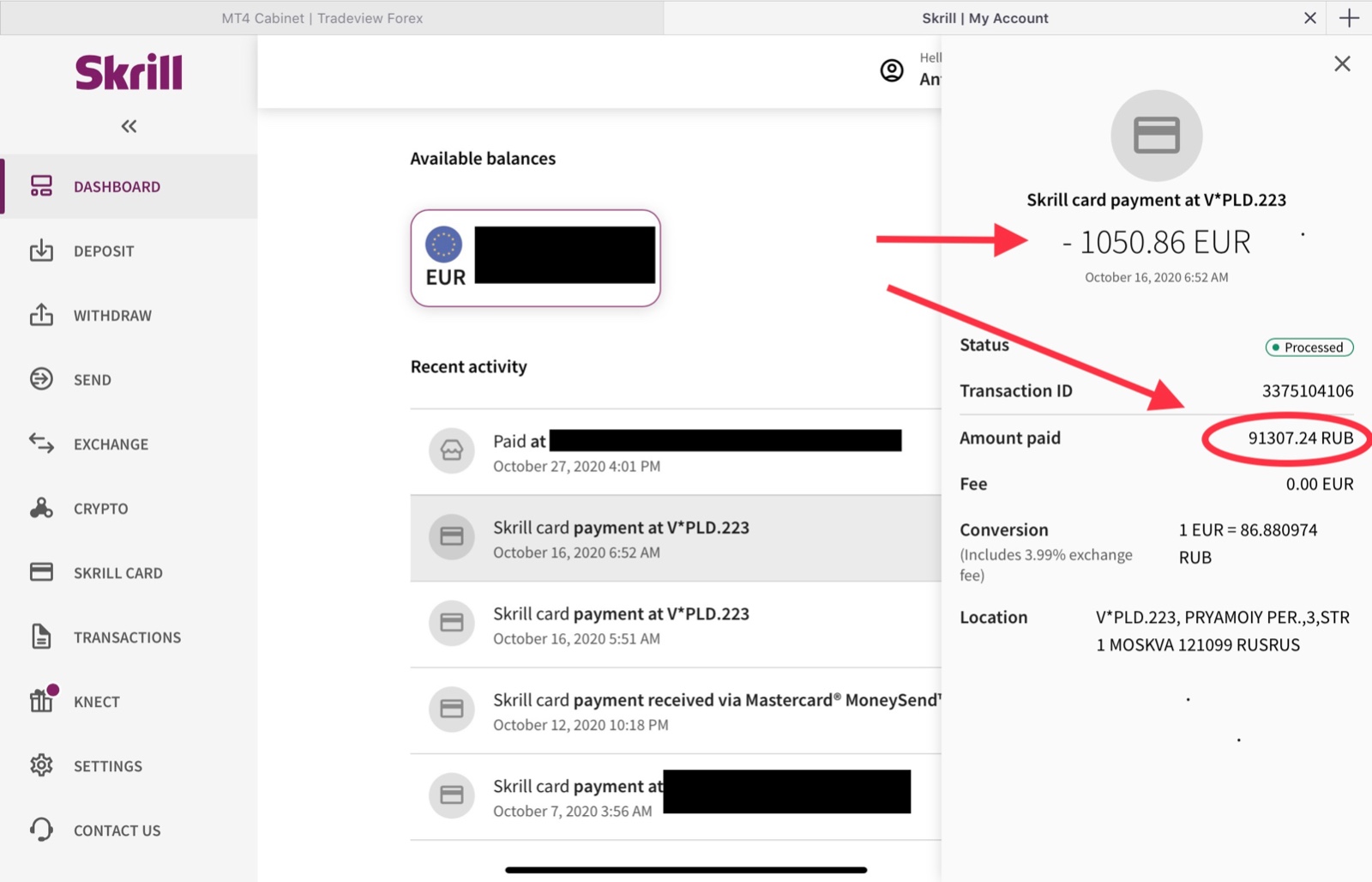Open the Paid at October 27 transaction
This screenshot has height=882, width=1372.
point(676,452)
